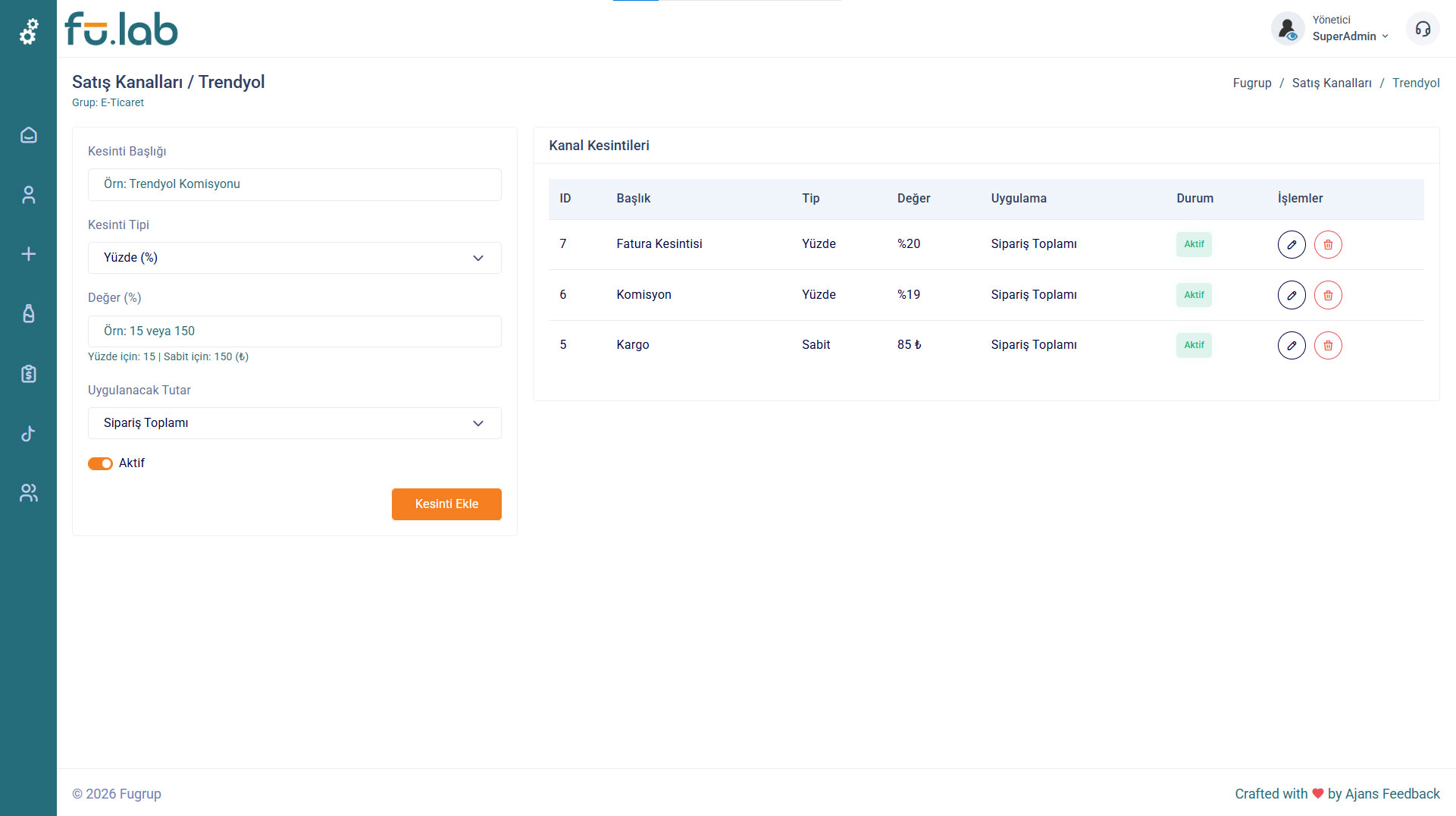Focus the Kesinti Başlığı input field
1456x816 pixels.
click(x=295, y=184)
